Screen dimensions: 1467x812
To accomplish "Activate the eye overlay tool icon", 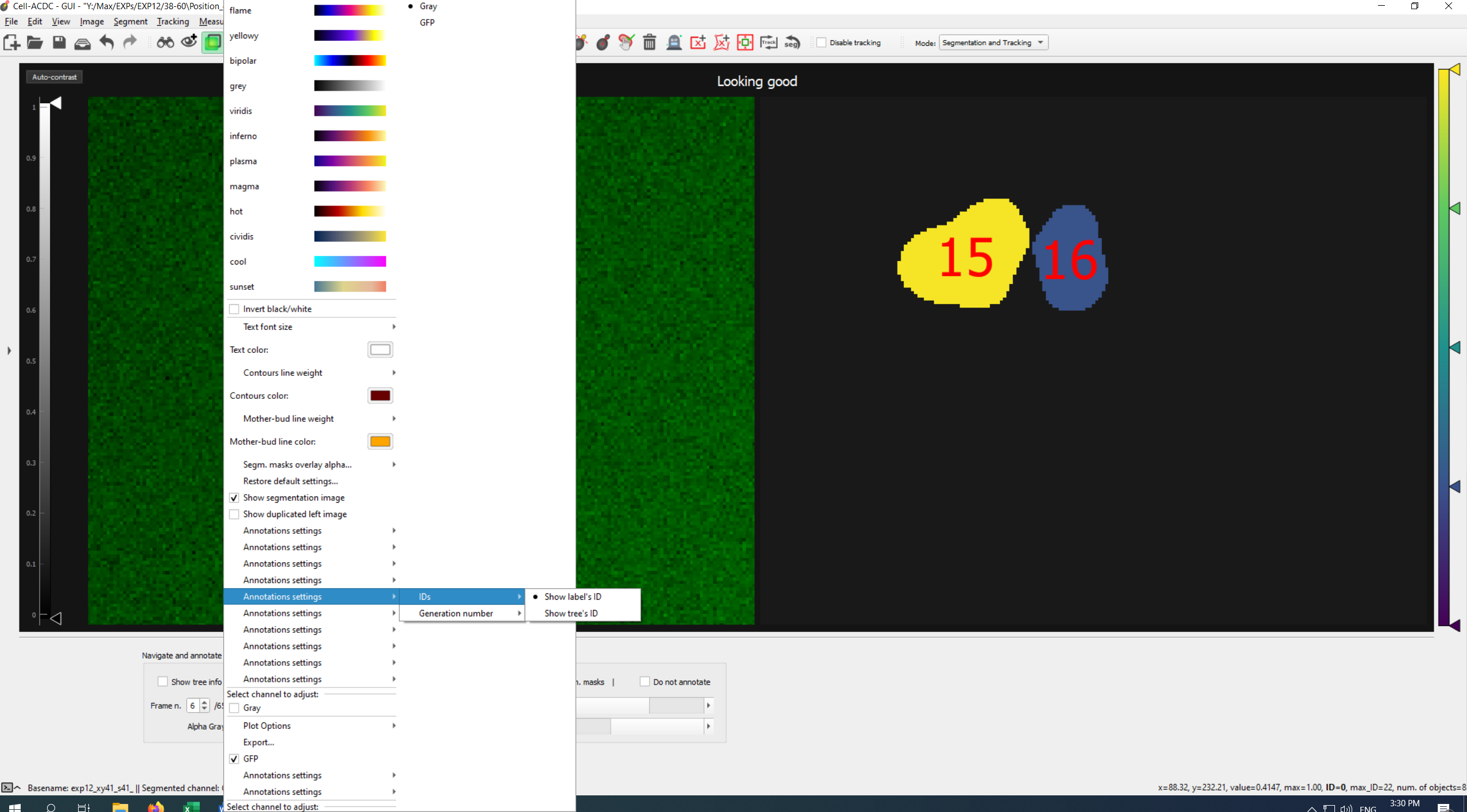I will 188,42.
